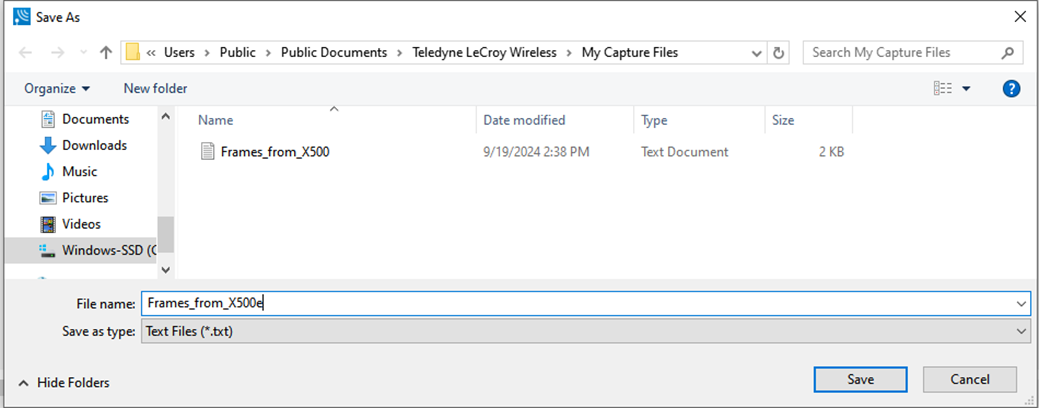Click the Text Document type cell
The image size is (1039, 408).
(x=684, y=152)
